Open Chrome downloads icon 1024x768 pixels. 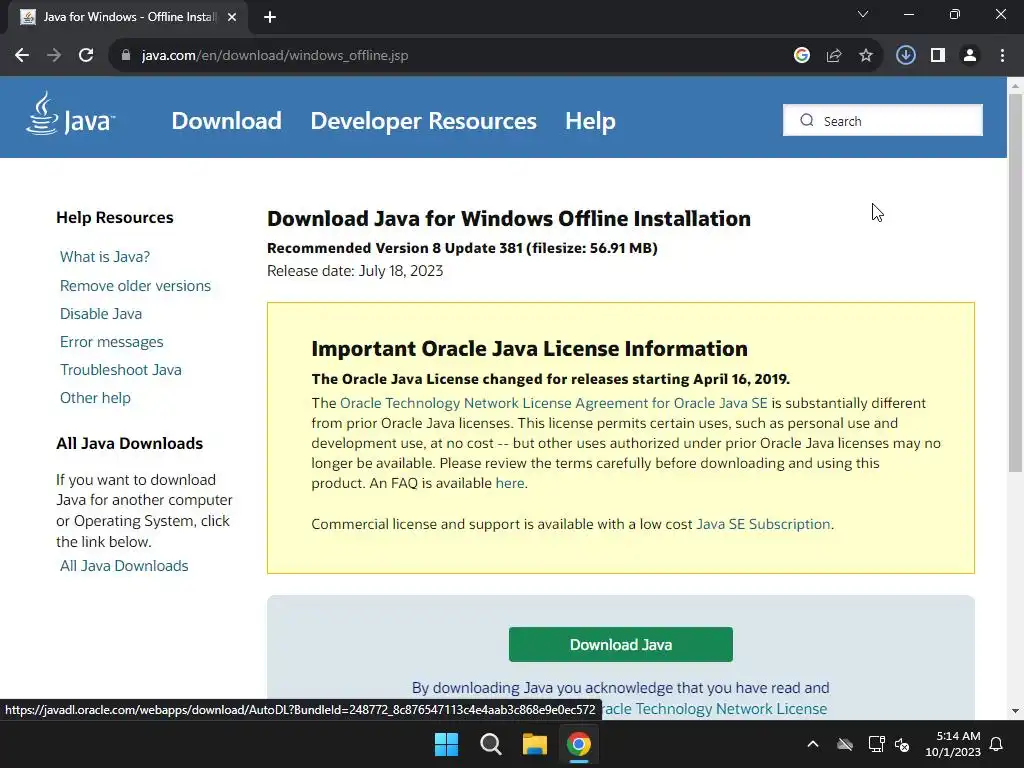click(906, 56)
